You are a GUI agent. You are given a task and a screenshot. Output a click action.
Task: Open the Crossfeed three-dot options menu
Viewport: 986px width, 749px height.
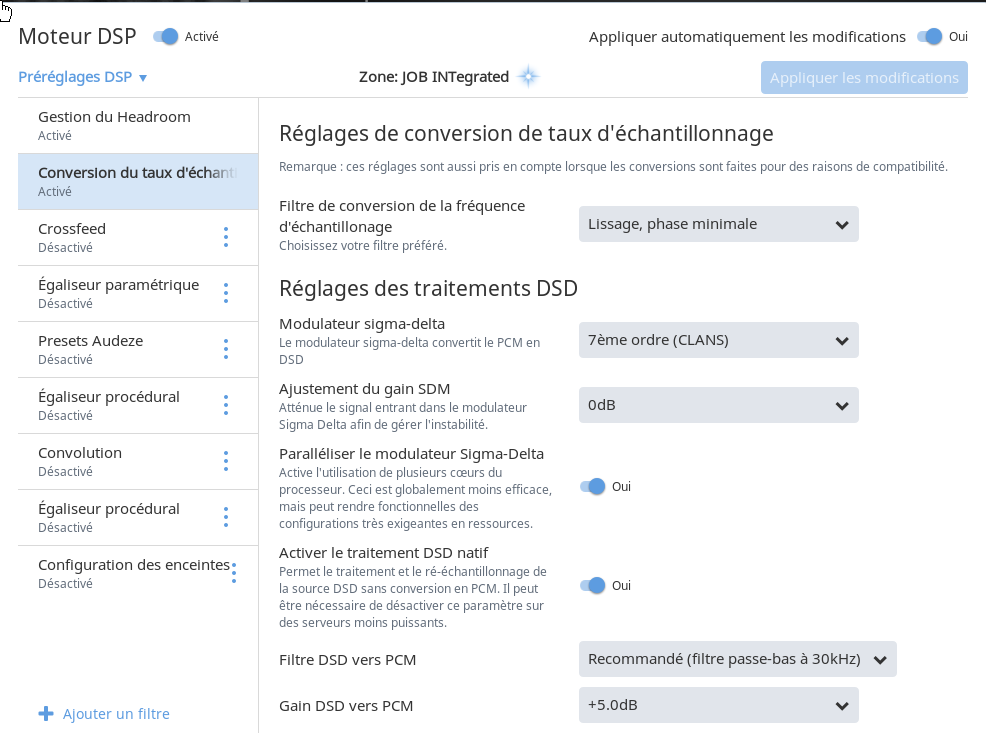point(226,237)
